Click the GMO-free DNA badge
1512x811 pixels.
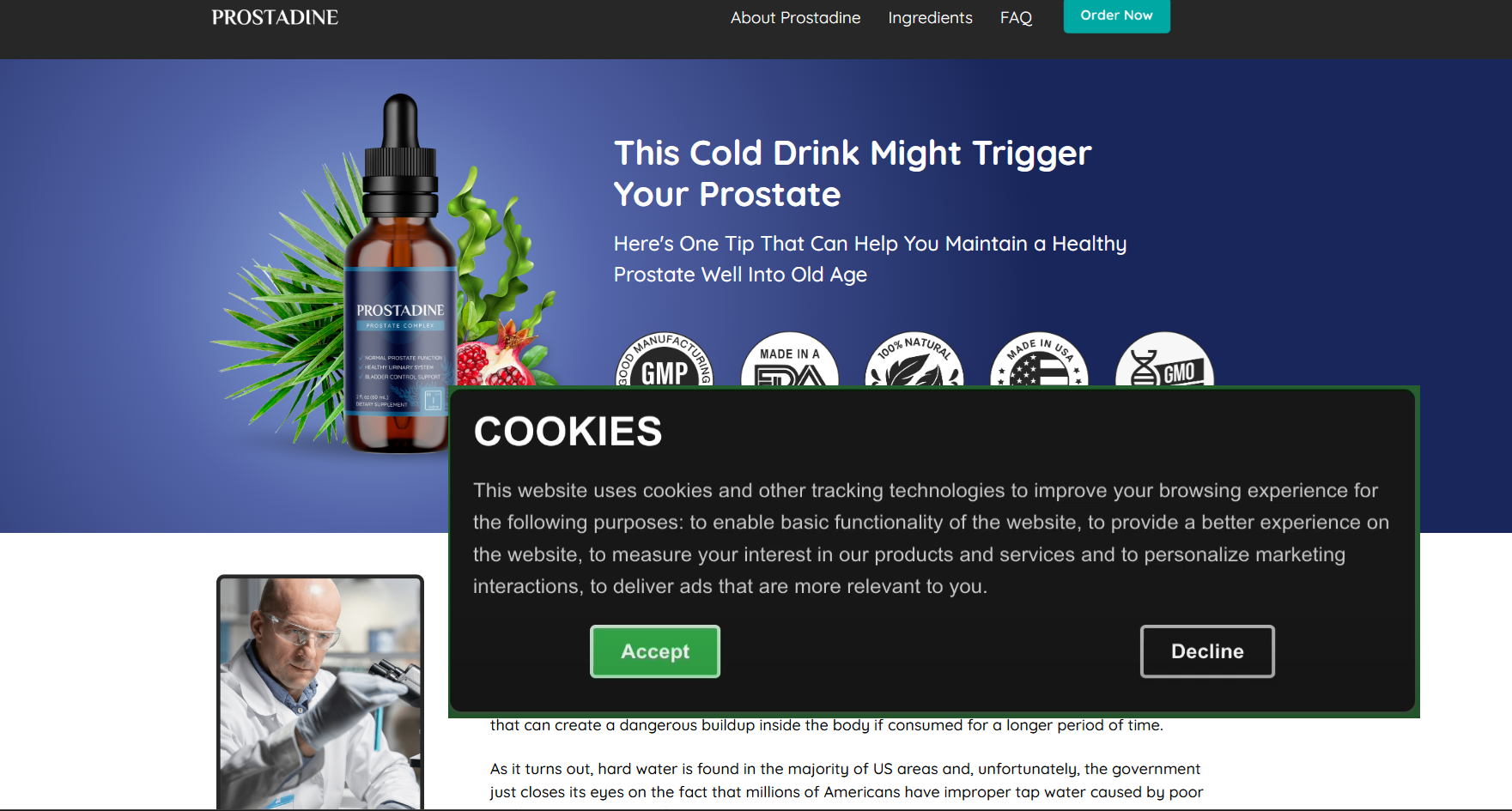1164,360
